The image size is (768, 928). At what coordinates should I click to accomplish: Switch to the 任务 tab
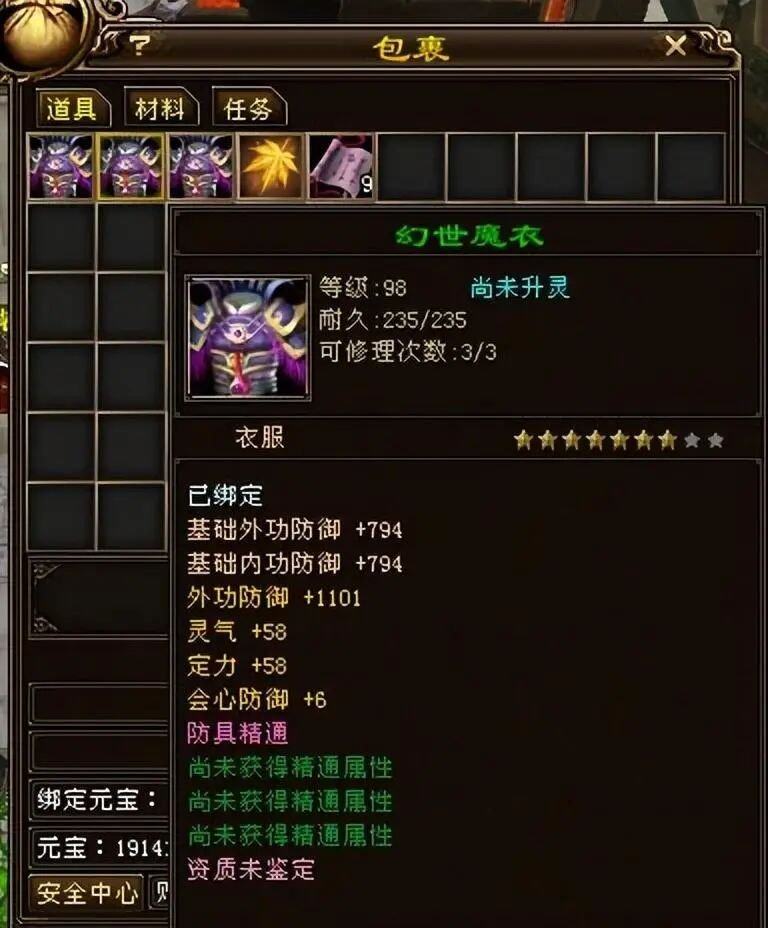point(249,109)
